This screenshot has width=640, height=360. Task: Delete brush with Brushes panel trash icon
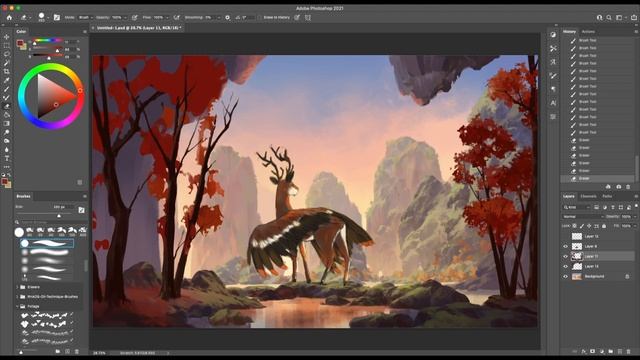(77, 351)
